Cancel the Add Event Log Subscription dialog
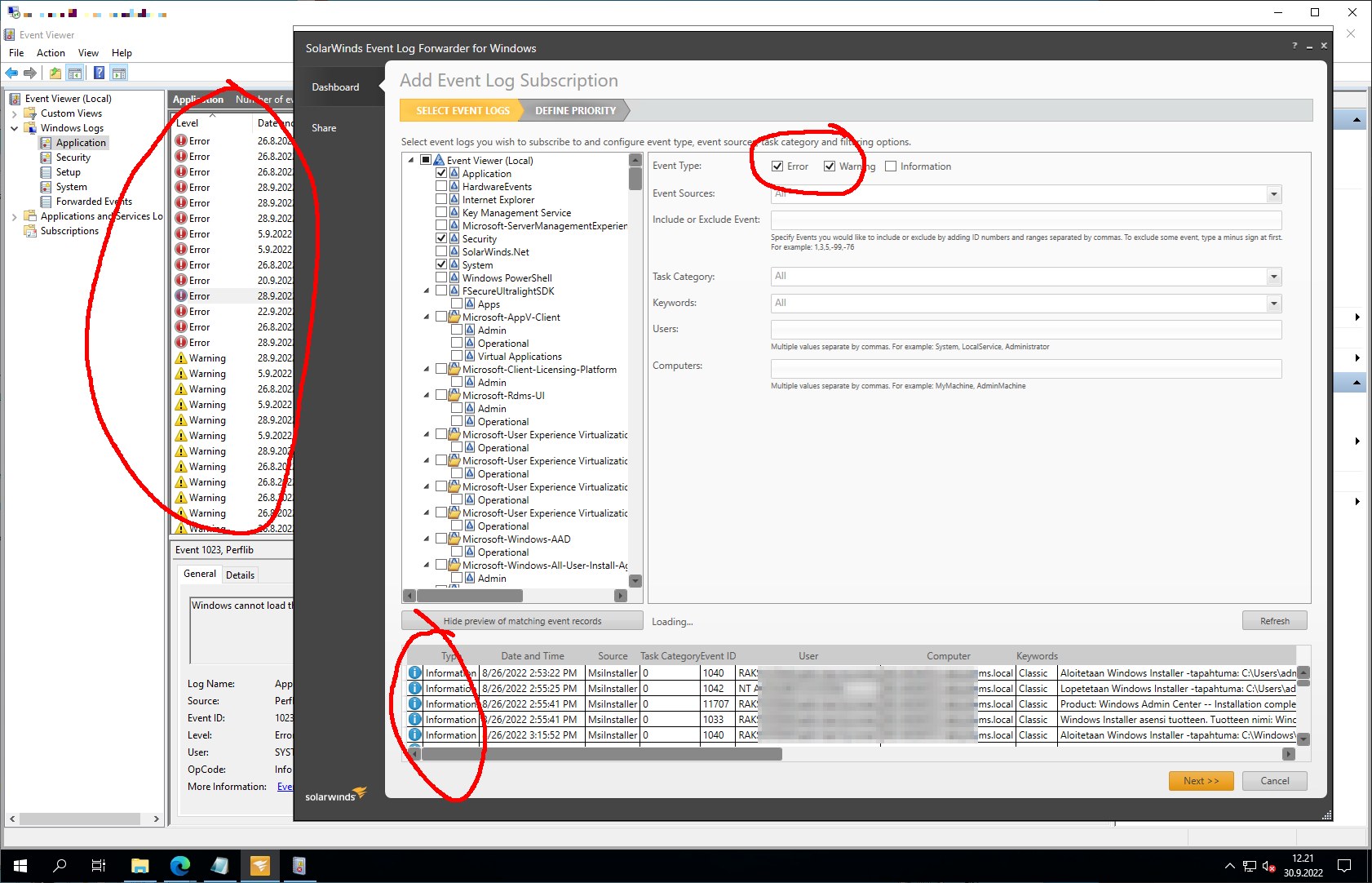The height and width of the screenshot is (883, 1372). point(1274,781)
